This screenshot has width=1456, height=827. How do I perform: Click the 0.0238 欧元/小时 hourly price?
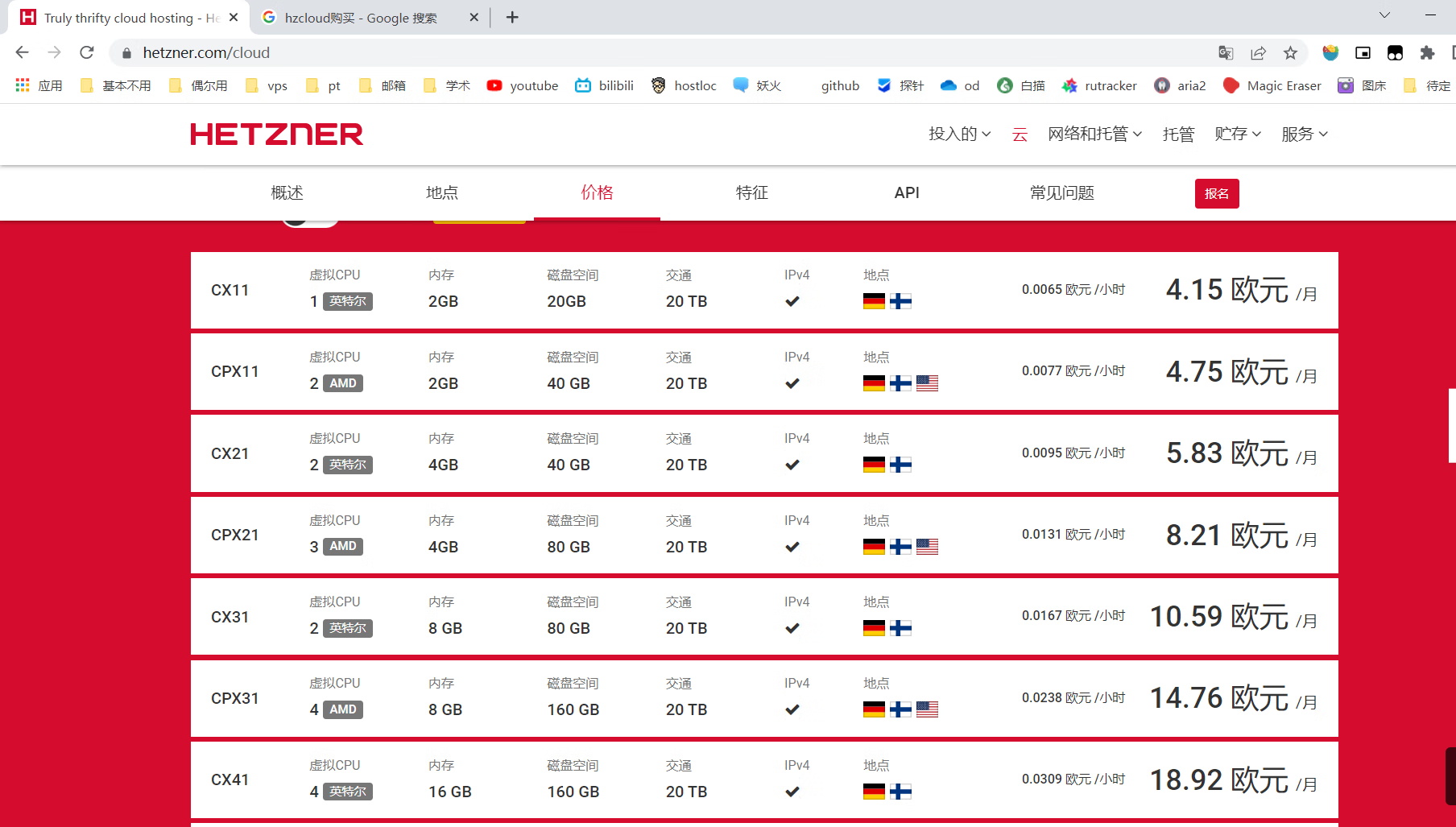1073,697
